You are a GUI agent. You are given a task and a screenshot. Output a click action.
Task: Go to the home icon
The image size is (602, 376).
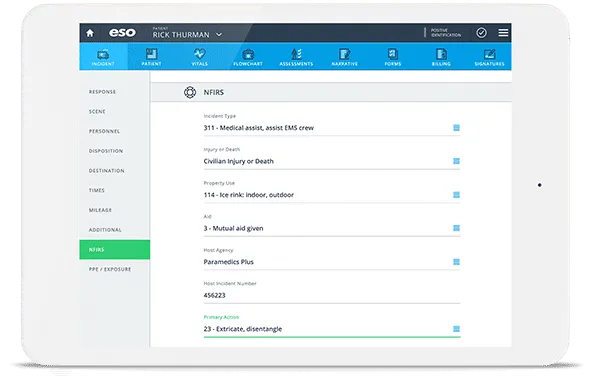tap(90, 33)
